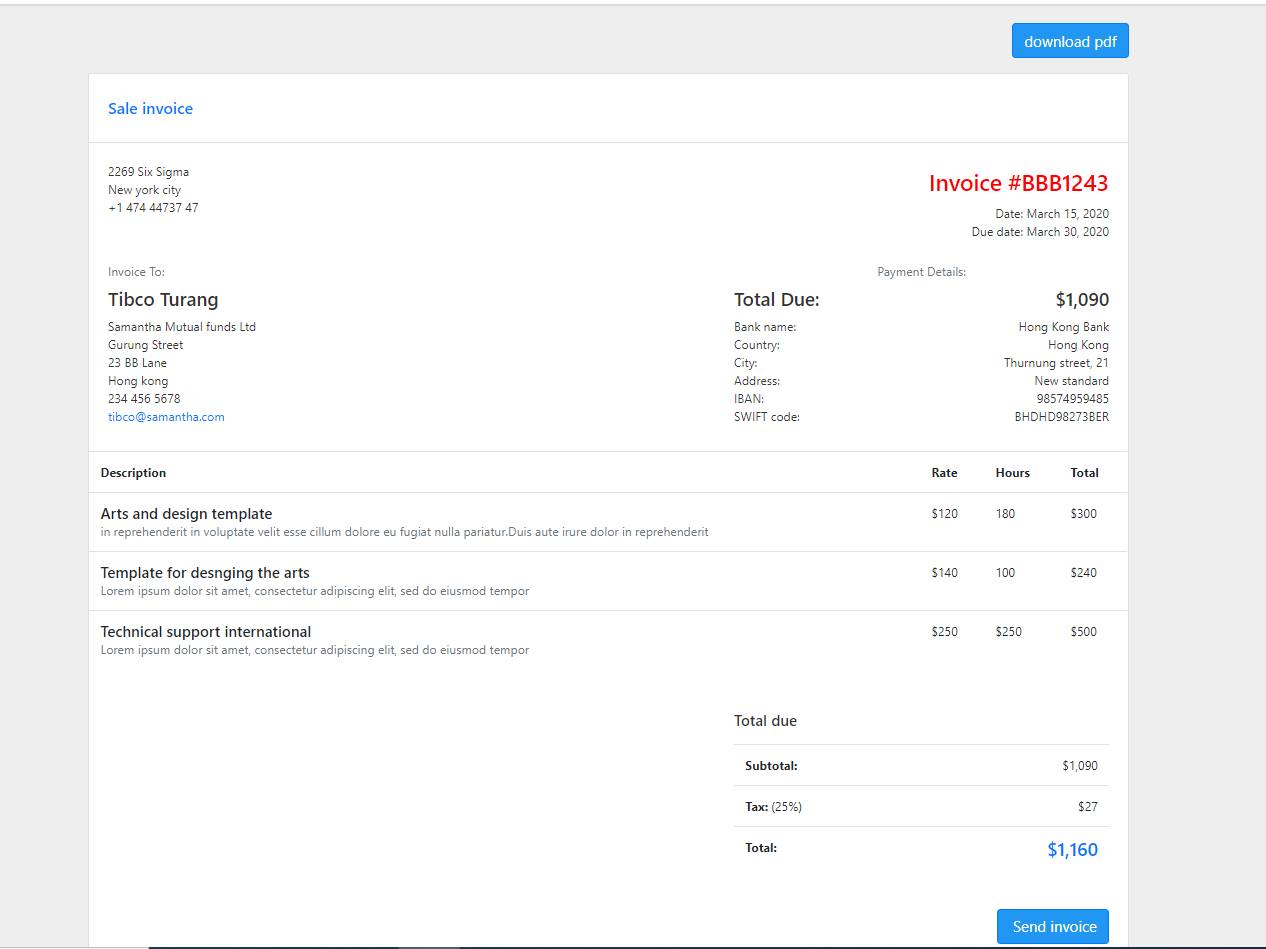Click the 100 hours cell
Screen dimensions: 1266x949
coord(1005,573)
